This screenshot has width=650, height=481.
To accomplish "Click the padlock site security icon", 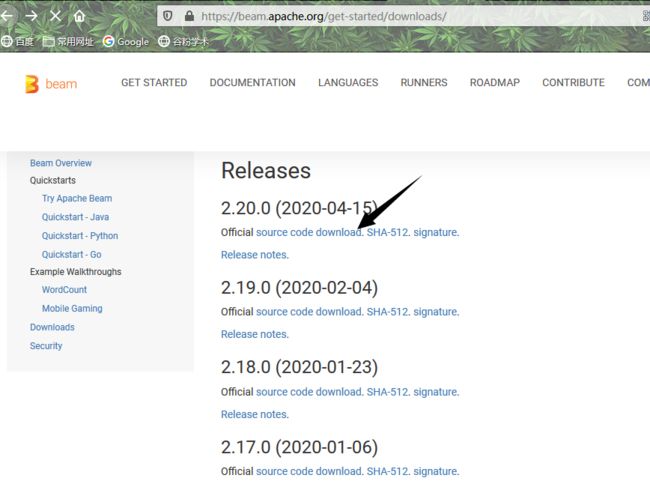I will click(x=189, y=16).
